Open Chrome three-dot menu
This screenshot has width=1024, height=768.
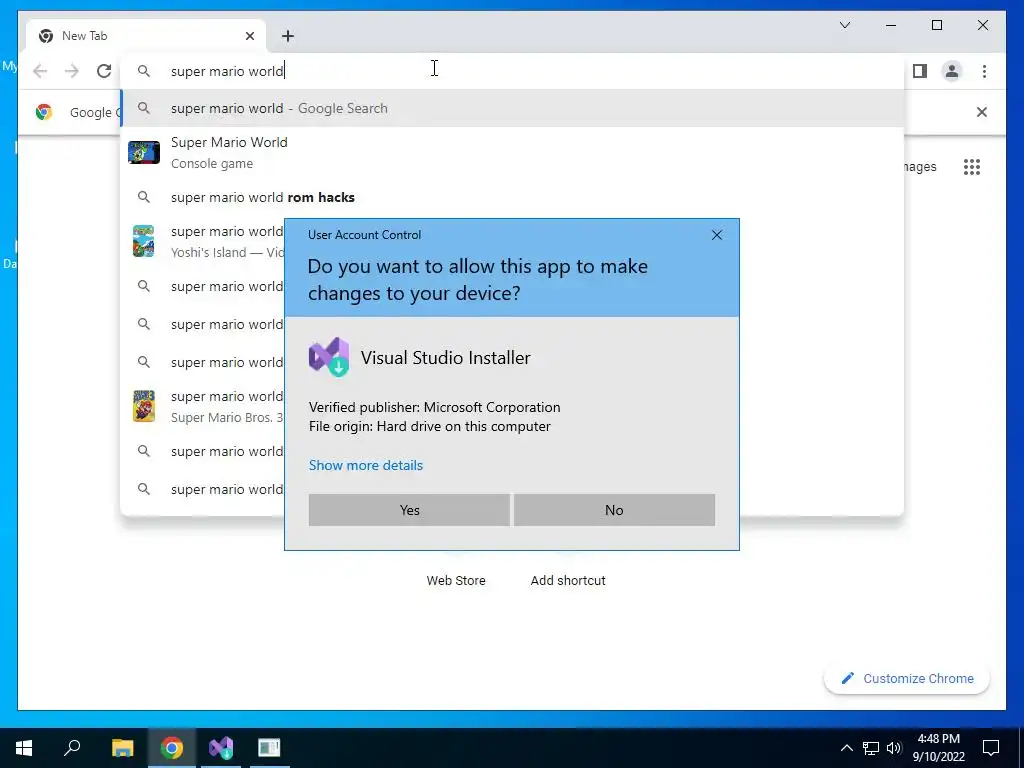984,71
